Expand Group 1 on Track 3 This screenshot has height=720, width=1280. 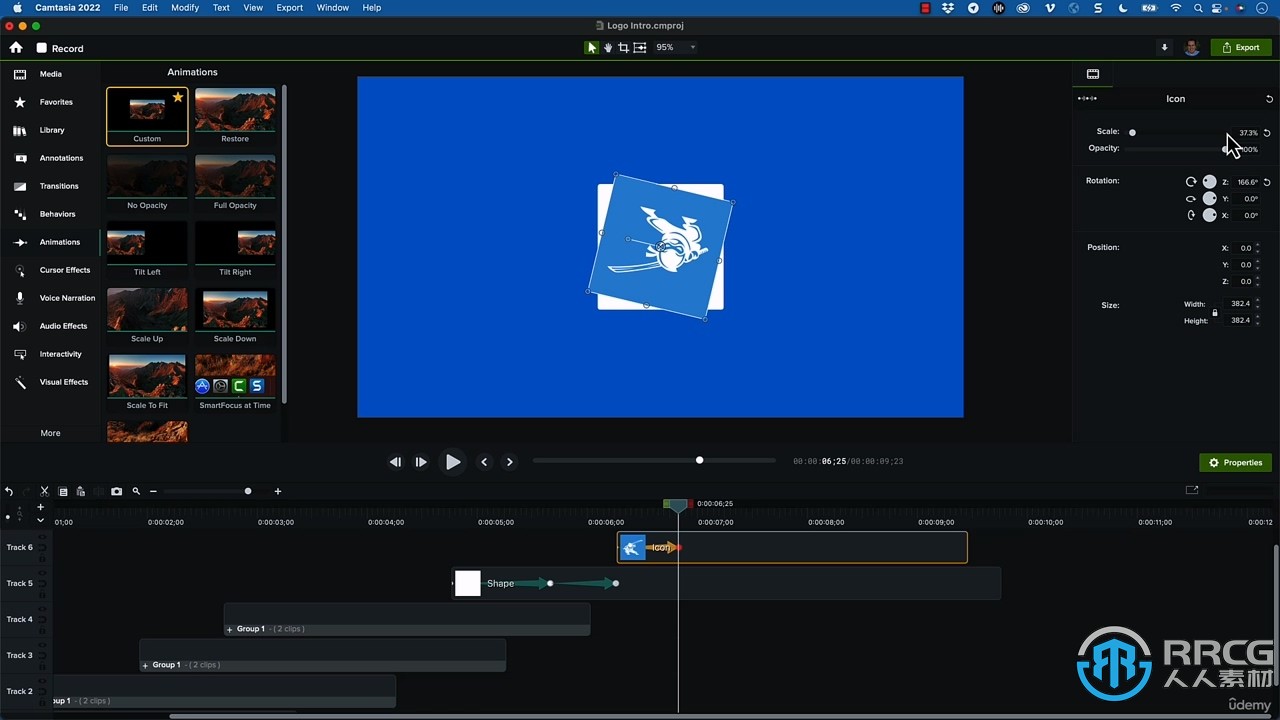(146, 665)
